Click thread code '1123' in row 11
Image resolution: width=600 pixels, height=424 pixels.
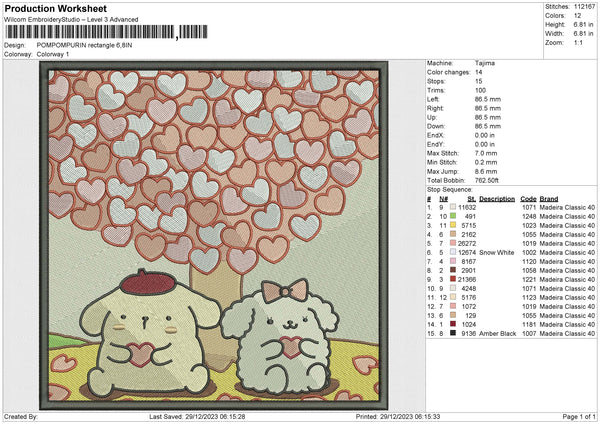click(529, 298)
